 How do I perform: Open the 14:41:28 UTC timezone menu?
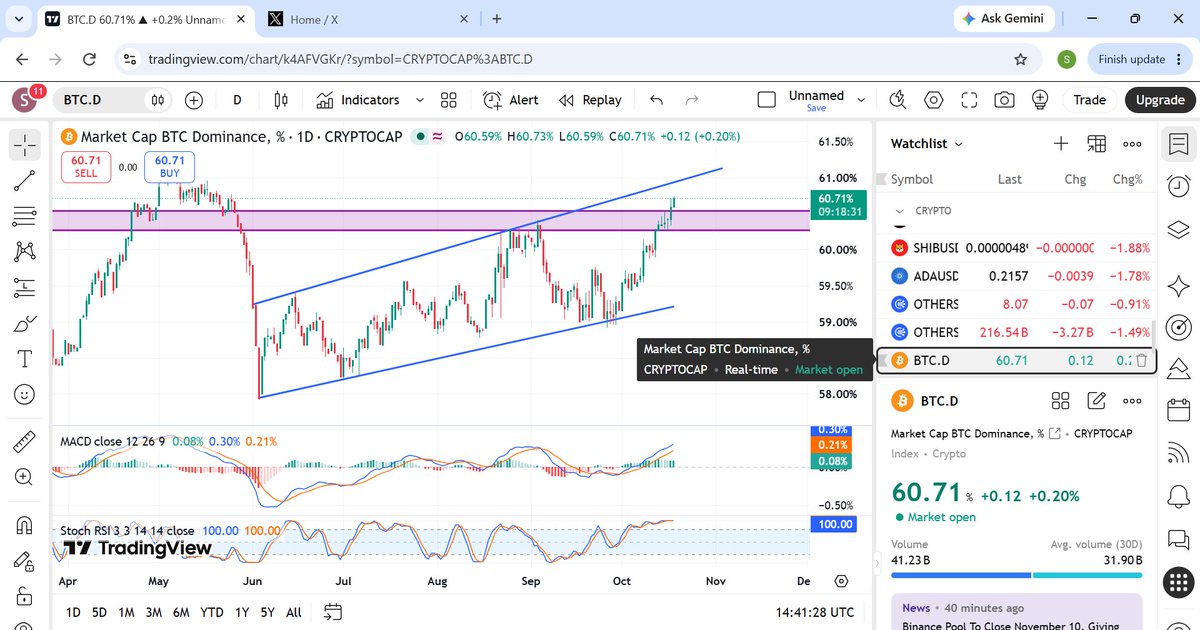point(814,612)
